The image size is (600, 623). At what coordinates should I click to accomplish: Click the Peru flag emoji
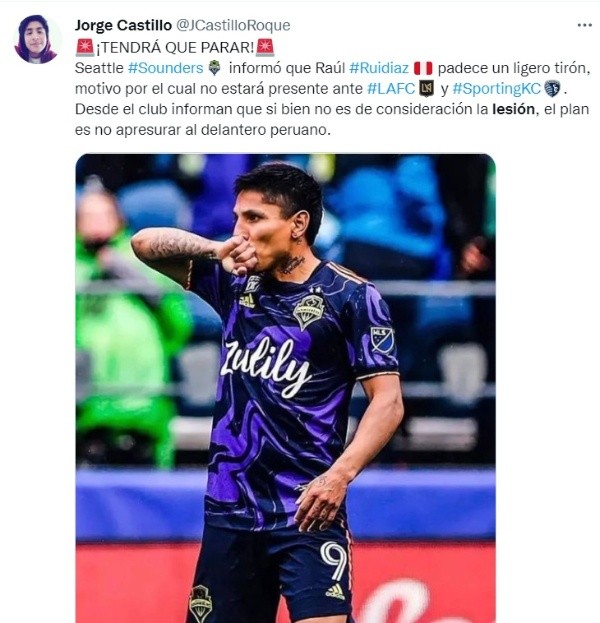[x=423, y=68]
